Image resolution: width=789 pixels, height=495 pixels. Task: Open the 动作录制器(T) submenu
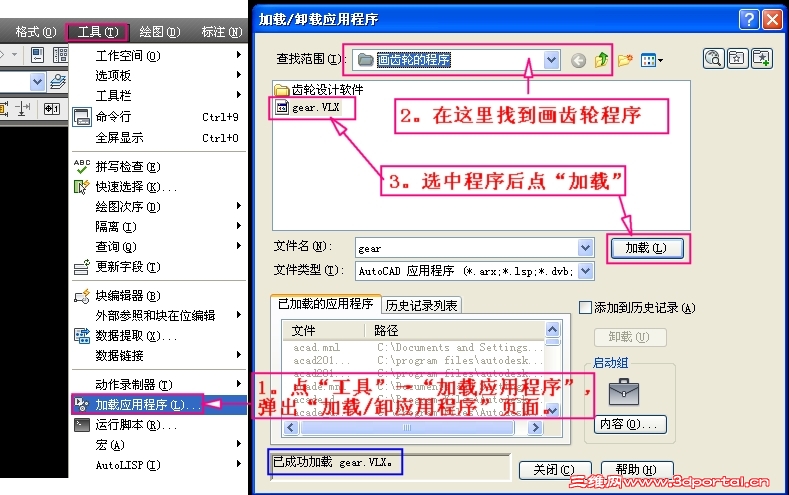pyautogui.click(x=159, y=385)
